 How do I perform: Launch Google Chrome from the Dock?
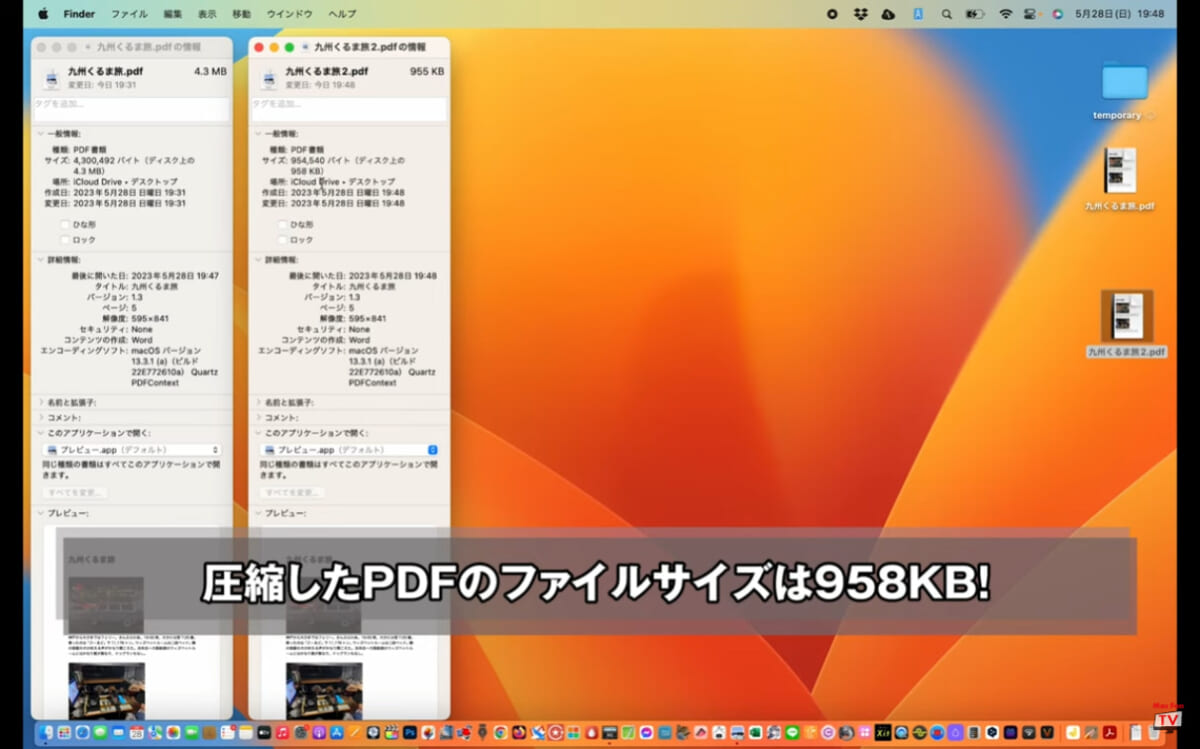(500, 733)
